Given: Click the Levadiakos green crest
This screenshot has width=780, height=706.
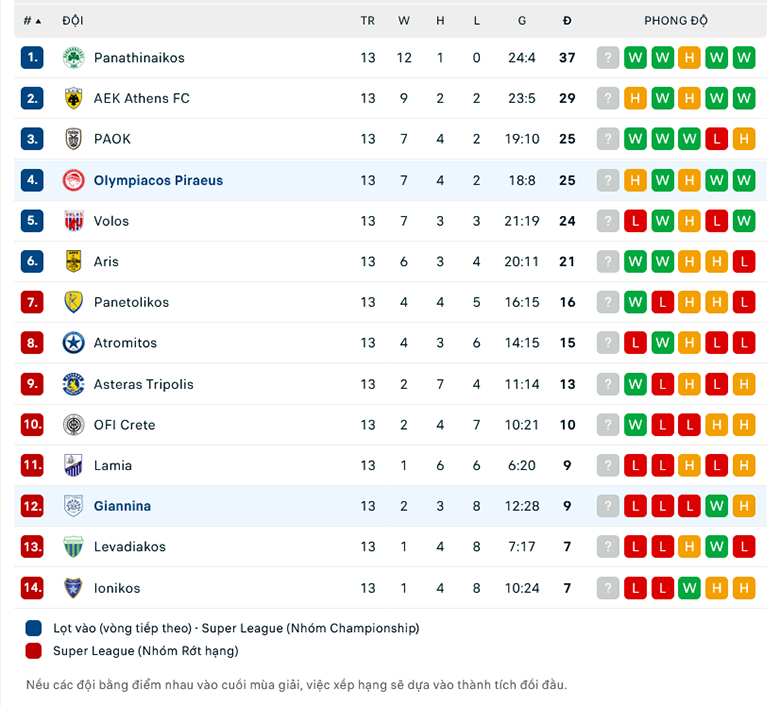Looking at the screenshot, I should pyautogui.click(x=74, y=547).
